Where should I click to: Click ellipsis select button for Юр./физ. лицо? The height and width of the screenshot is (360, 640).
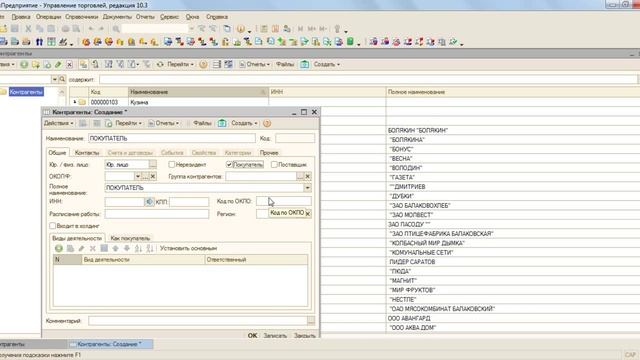153,164
